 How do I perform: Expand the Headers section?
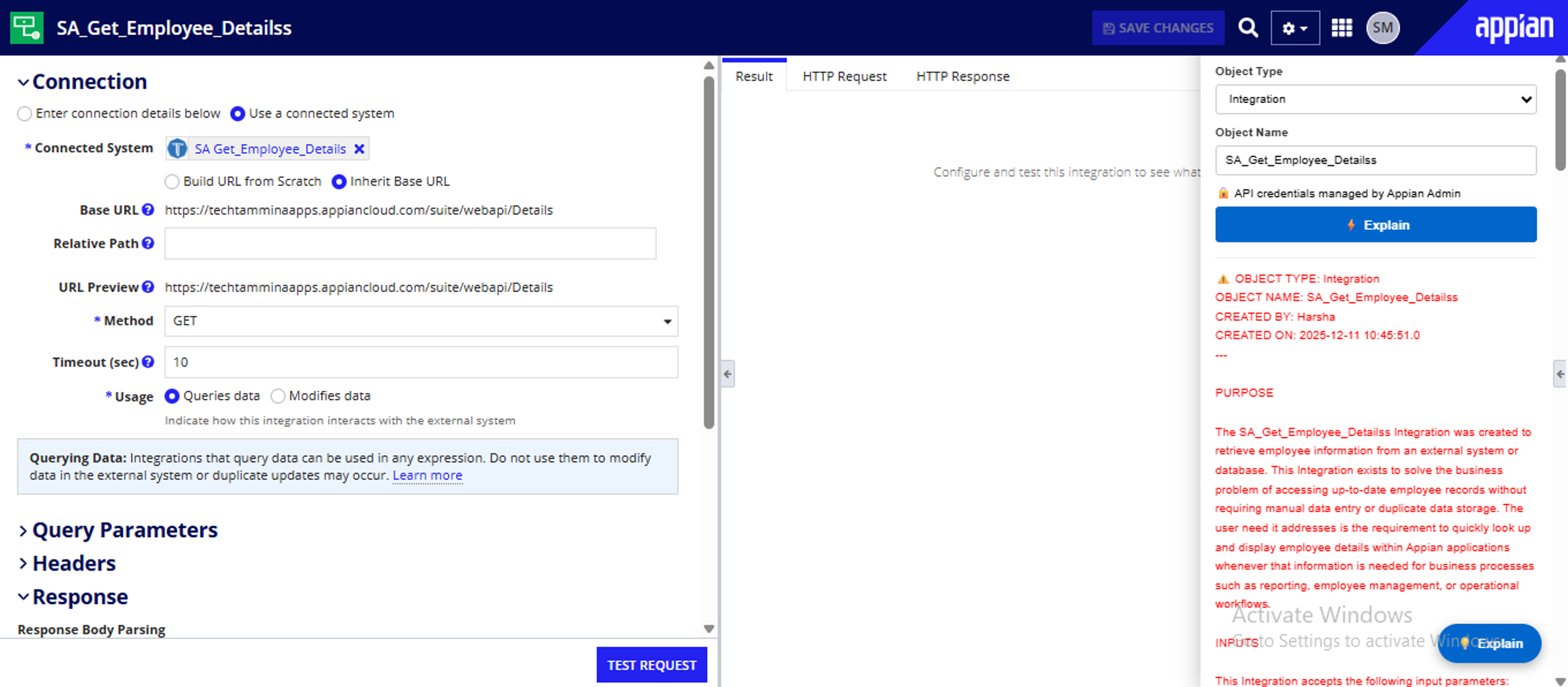23,563
